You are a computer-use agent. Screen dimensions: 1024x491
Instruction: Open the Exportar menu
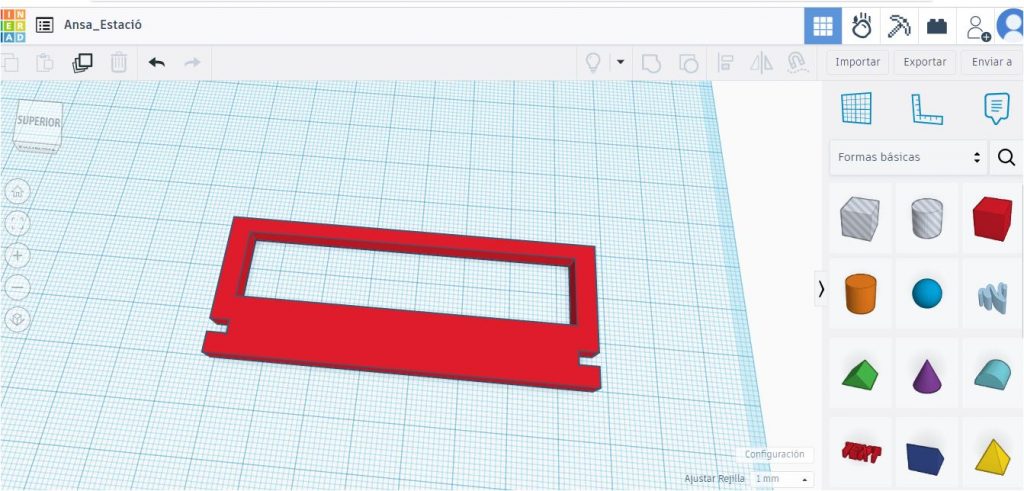[x=925, y=62]
